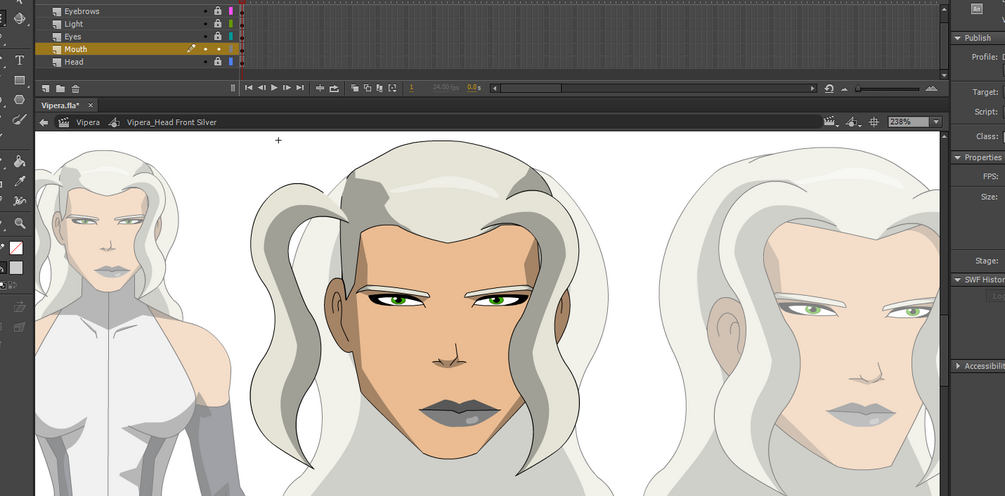Image resolution: width=1005 pixels, height=496 pixels.
Task: Select the Eyebrows layer
Action: (82, 11)
